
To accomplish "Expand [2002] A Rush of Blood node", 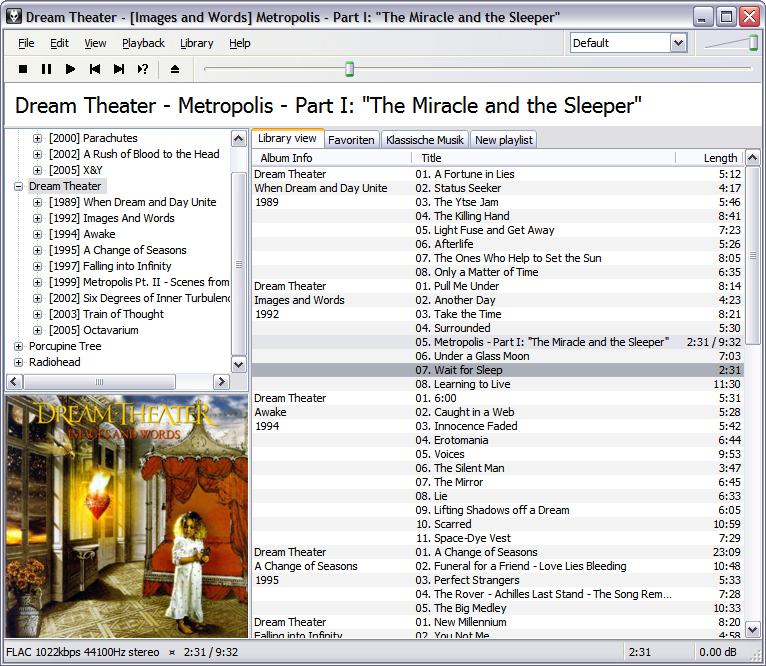I will (37, 154).
